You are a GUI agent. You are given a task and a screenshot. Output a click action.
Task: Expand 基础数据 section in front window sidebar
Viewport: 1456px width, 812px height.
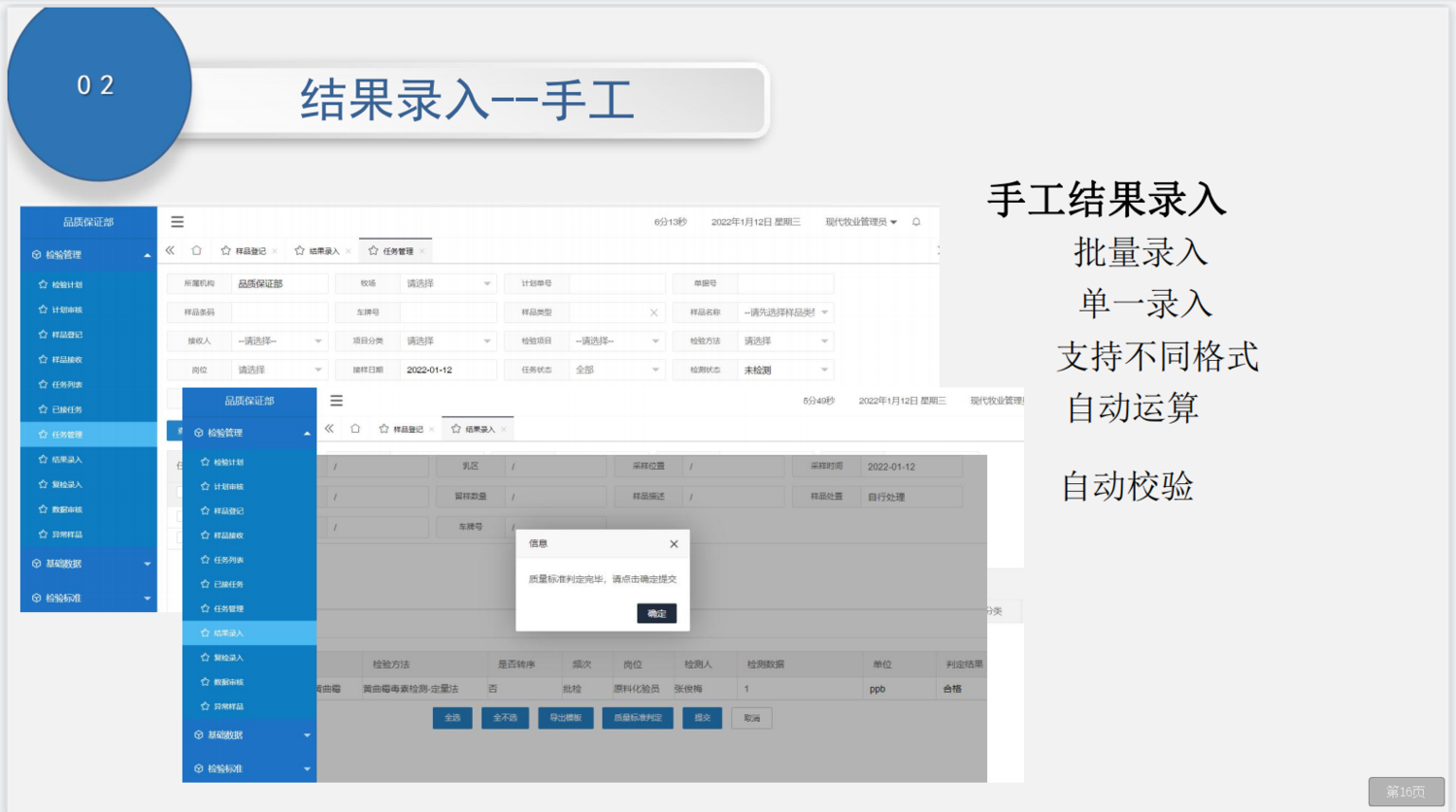pos(249,735)
